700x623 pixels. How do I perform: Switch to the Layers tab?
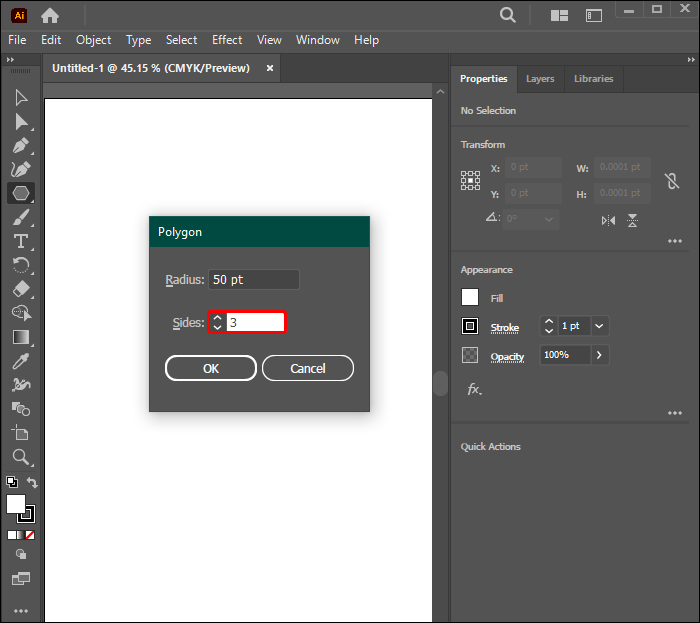[x=540, y=79]
